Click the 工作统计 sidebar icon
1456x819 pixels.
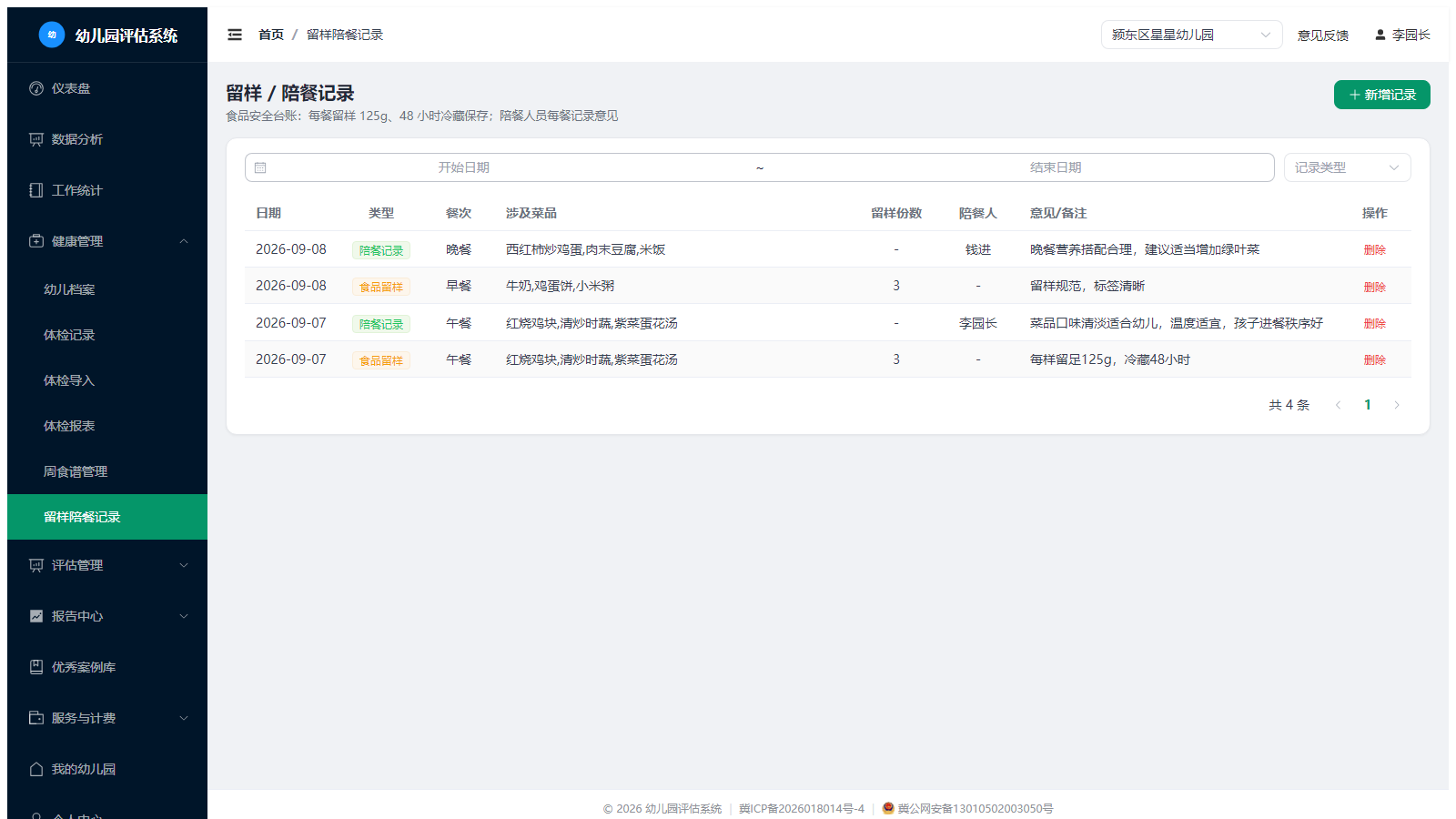click(x=36, y=190)
